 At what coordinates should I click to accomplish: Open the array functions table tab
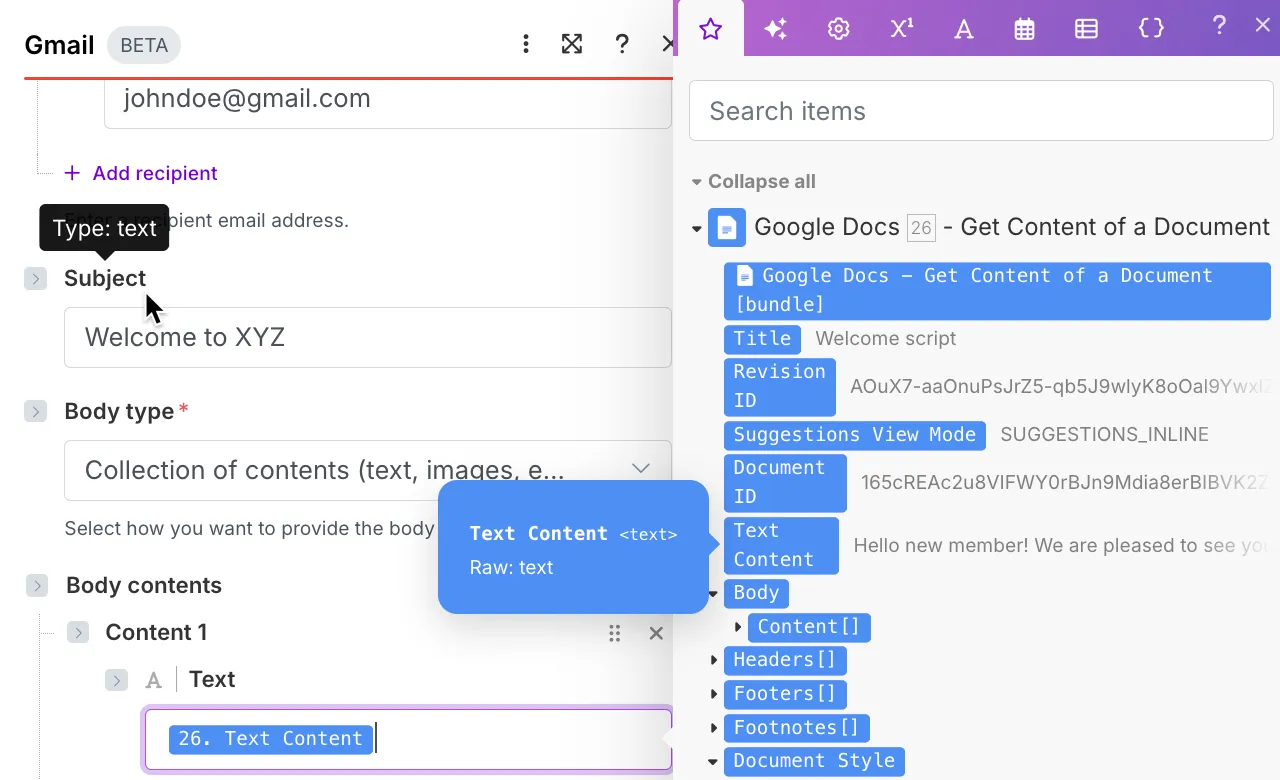click(x=1086, y=29)
